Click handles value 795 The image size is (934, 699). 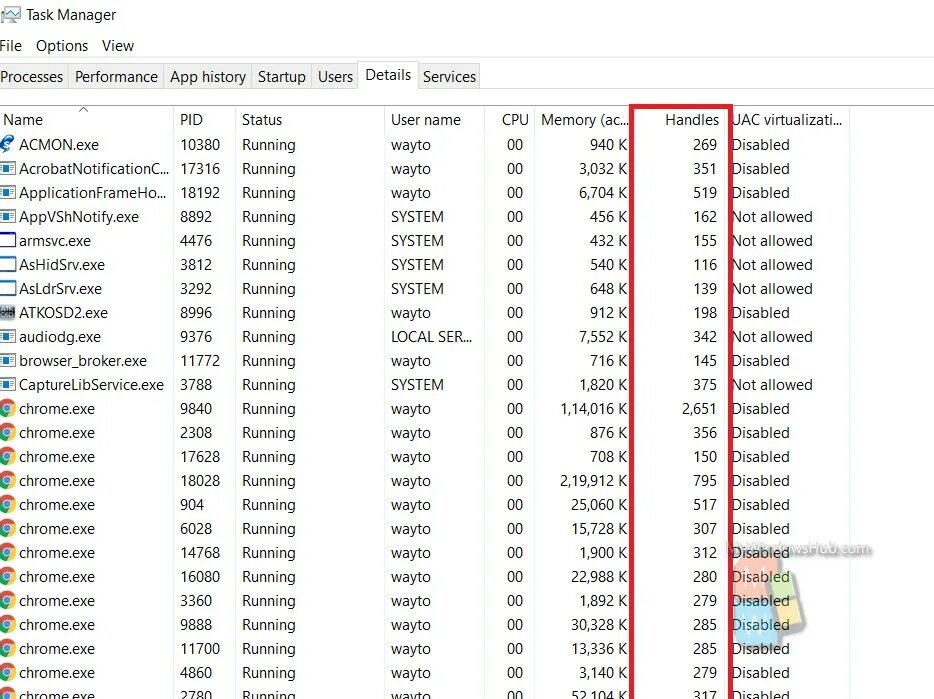[x=705, y=481]
